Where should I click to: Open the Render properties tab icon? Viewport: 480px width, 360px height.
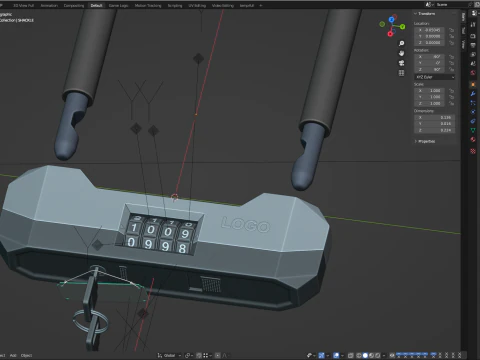(473, 36)
